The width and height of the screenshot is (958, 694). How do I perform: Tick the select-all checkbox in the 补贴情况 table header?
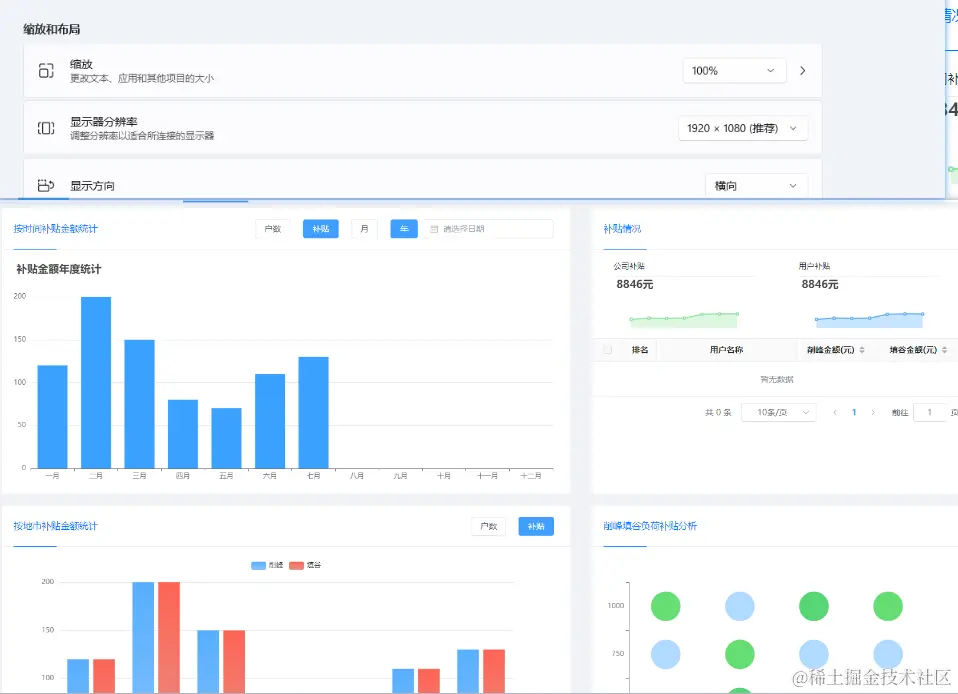pyautogui.click(x=607, y=349)
